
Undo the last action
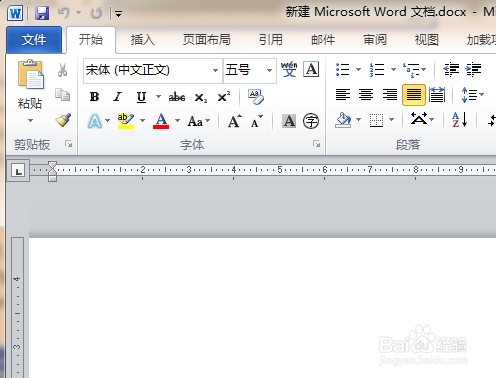coord(64,13)
